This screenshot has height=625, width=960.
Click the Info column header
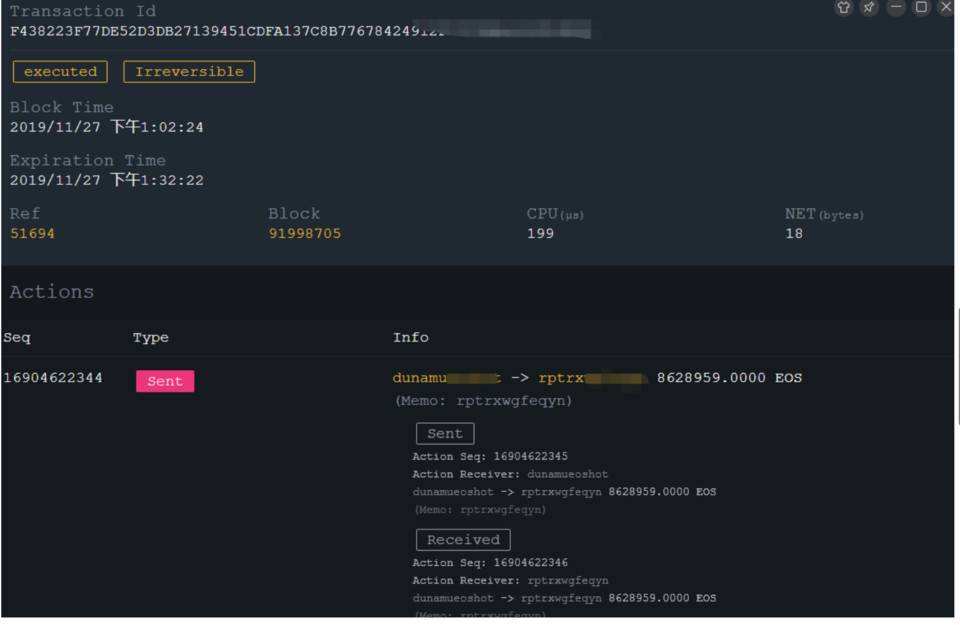(x=410, y=338)
